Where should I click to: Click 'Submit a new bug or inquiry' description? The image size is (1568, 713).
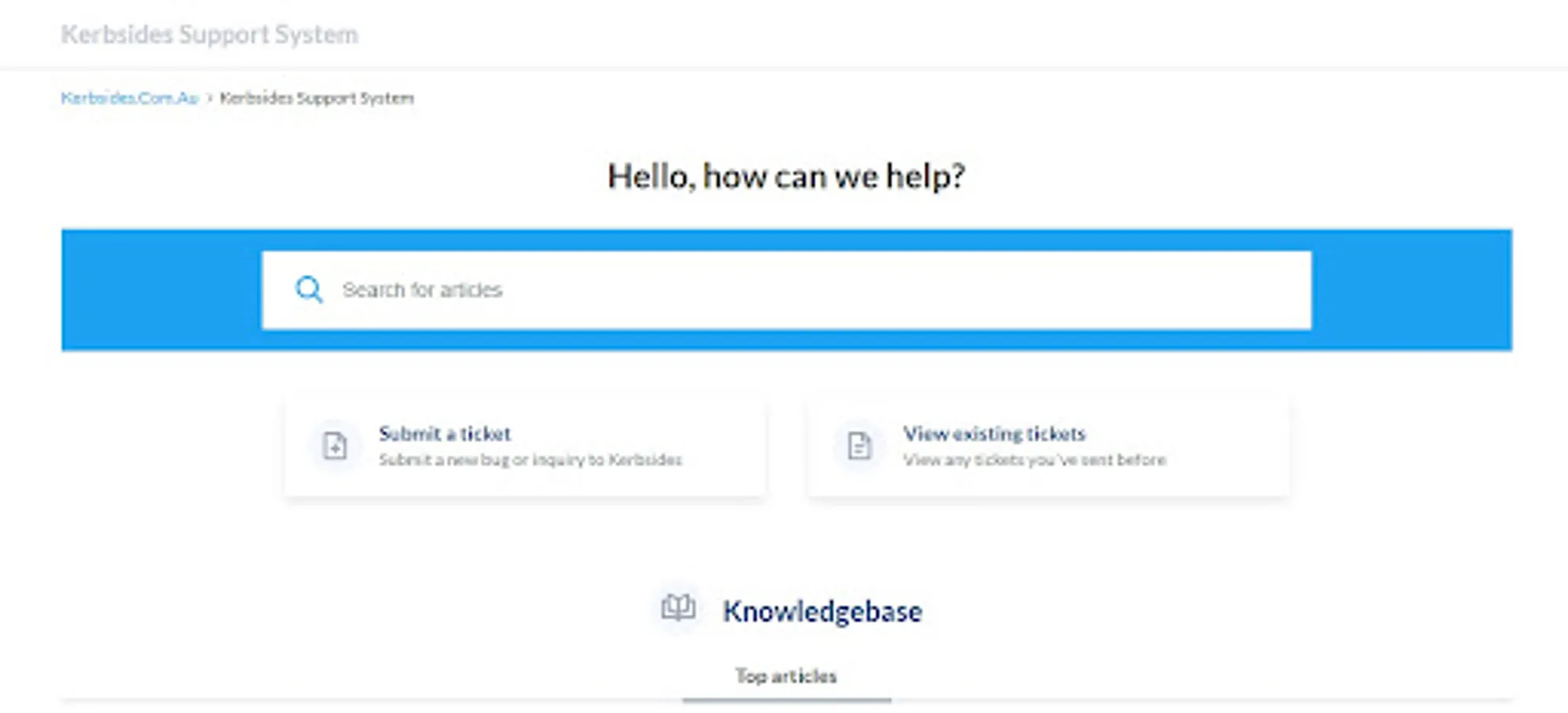pos(530,460)
